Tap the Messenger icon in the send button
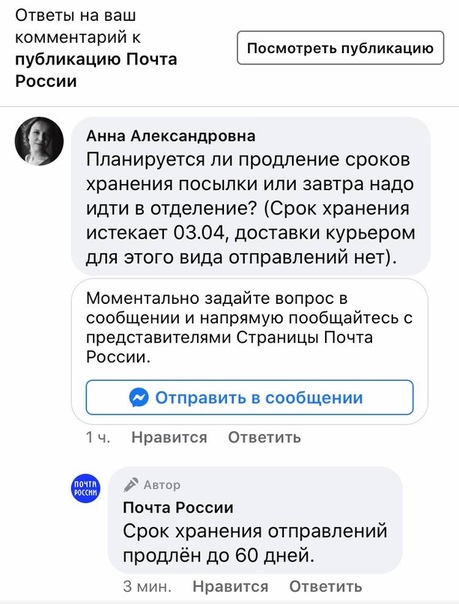The image size is (459, 604). coord(139,398)
